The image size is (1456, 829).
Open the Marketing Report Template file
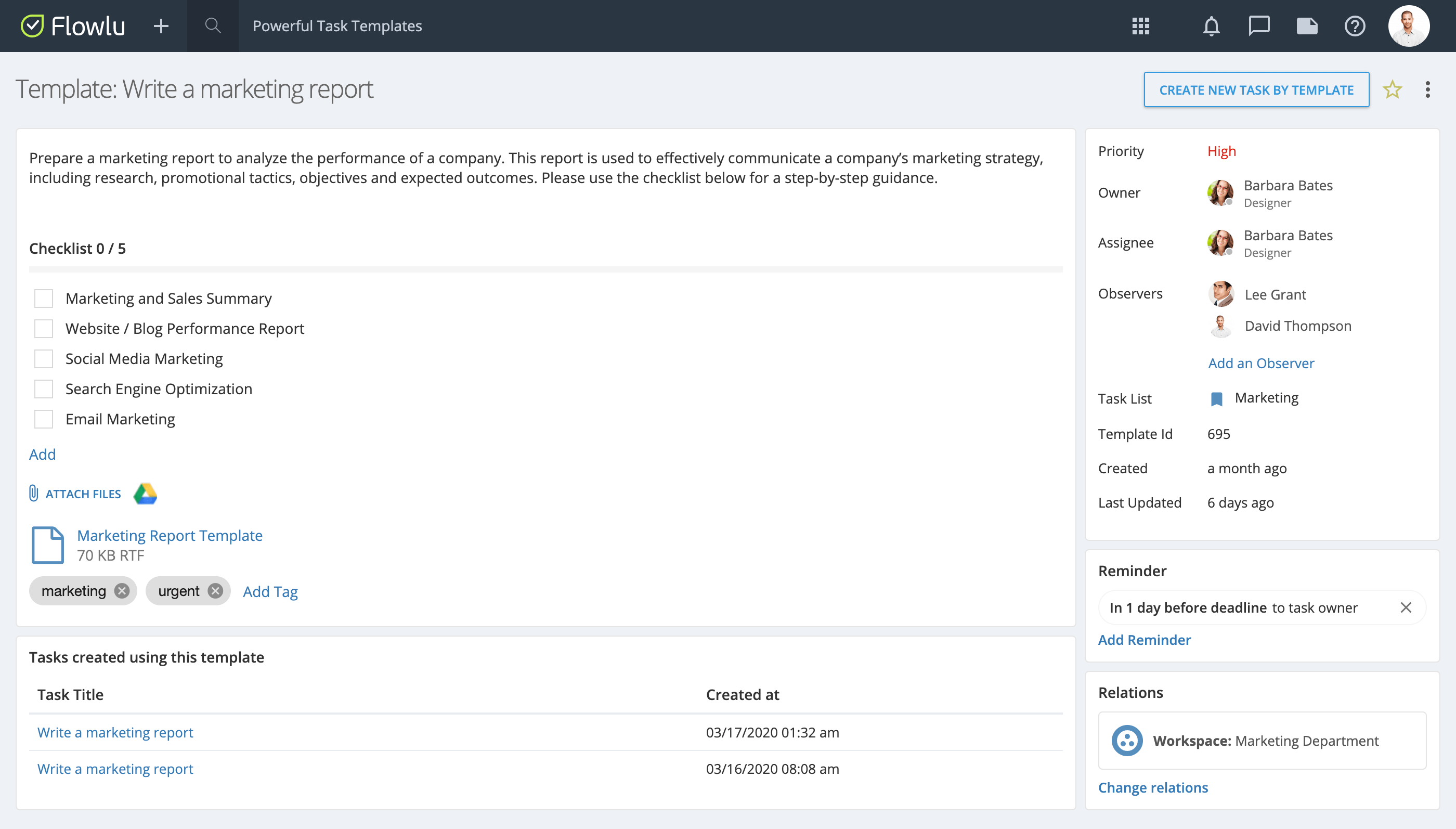pos(170,535)
